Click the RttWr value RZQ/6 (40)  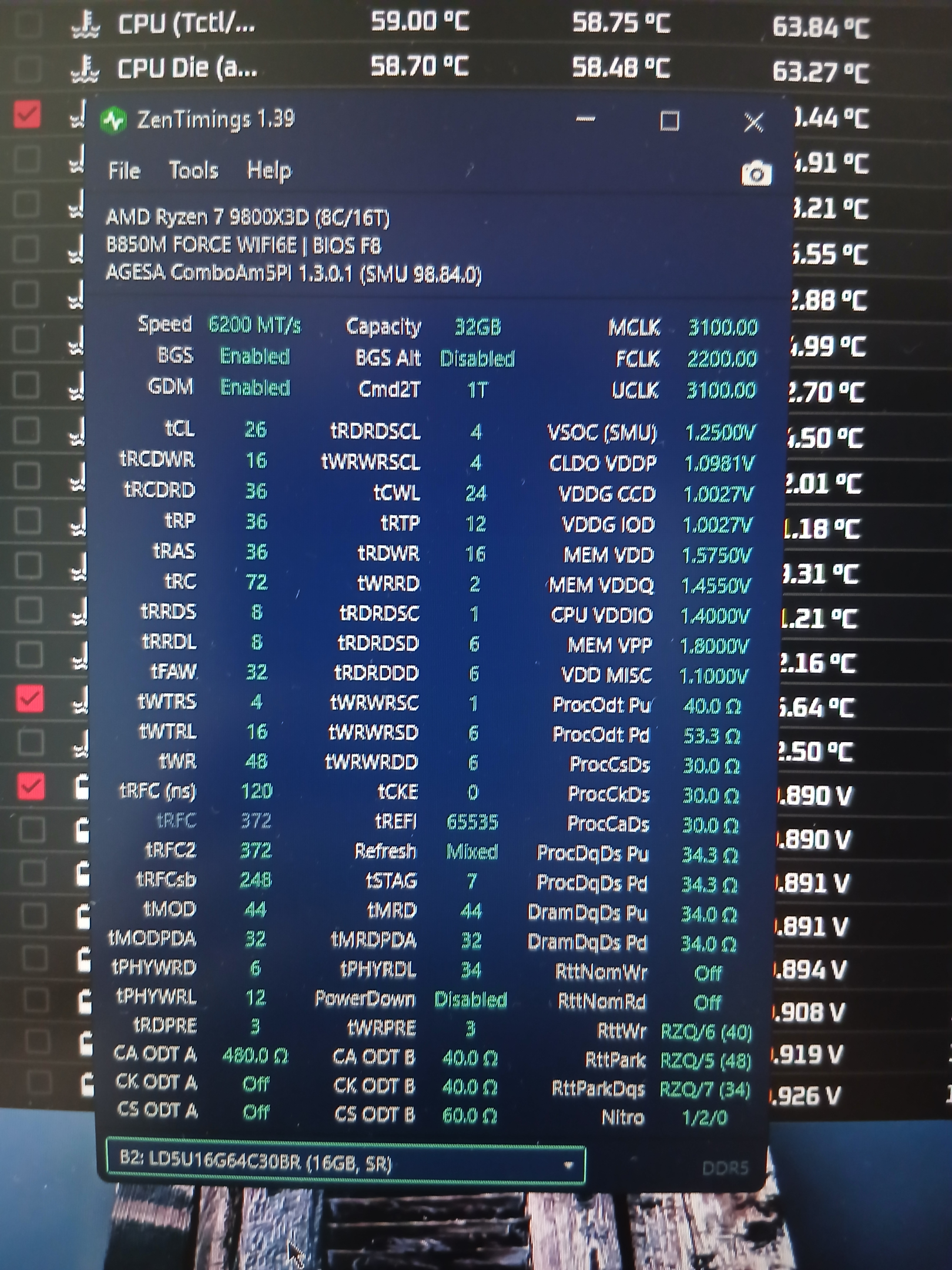[706, 1032]
